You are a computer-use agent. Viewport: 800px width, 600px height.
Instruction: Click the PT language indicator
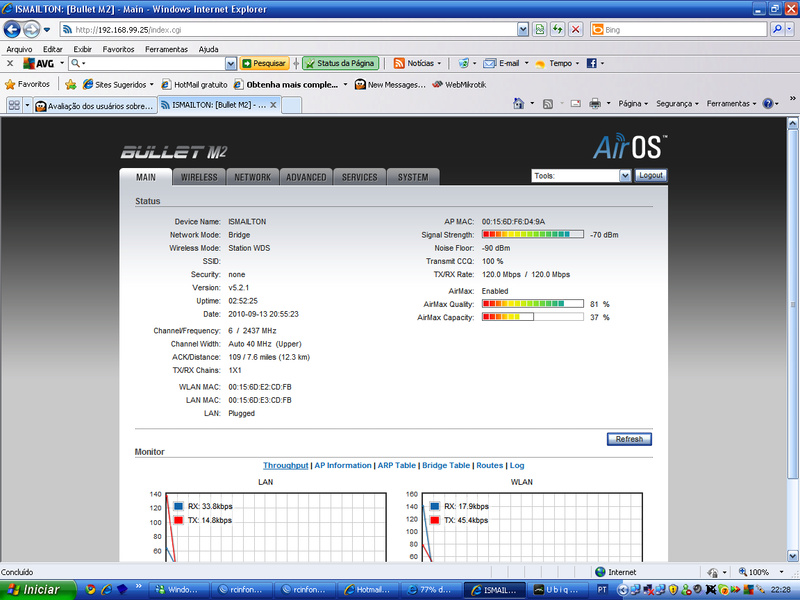coord(602,589)
